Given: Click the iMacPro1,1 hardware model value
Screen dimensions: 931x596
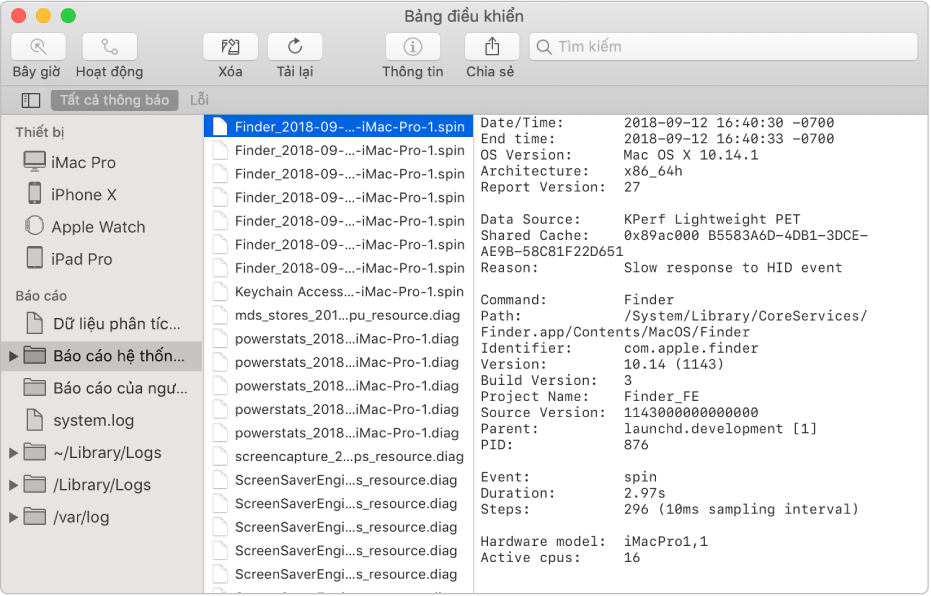Looking at the screenshot, I should click(666, 541).
